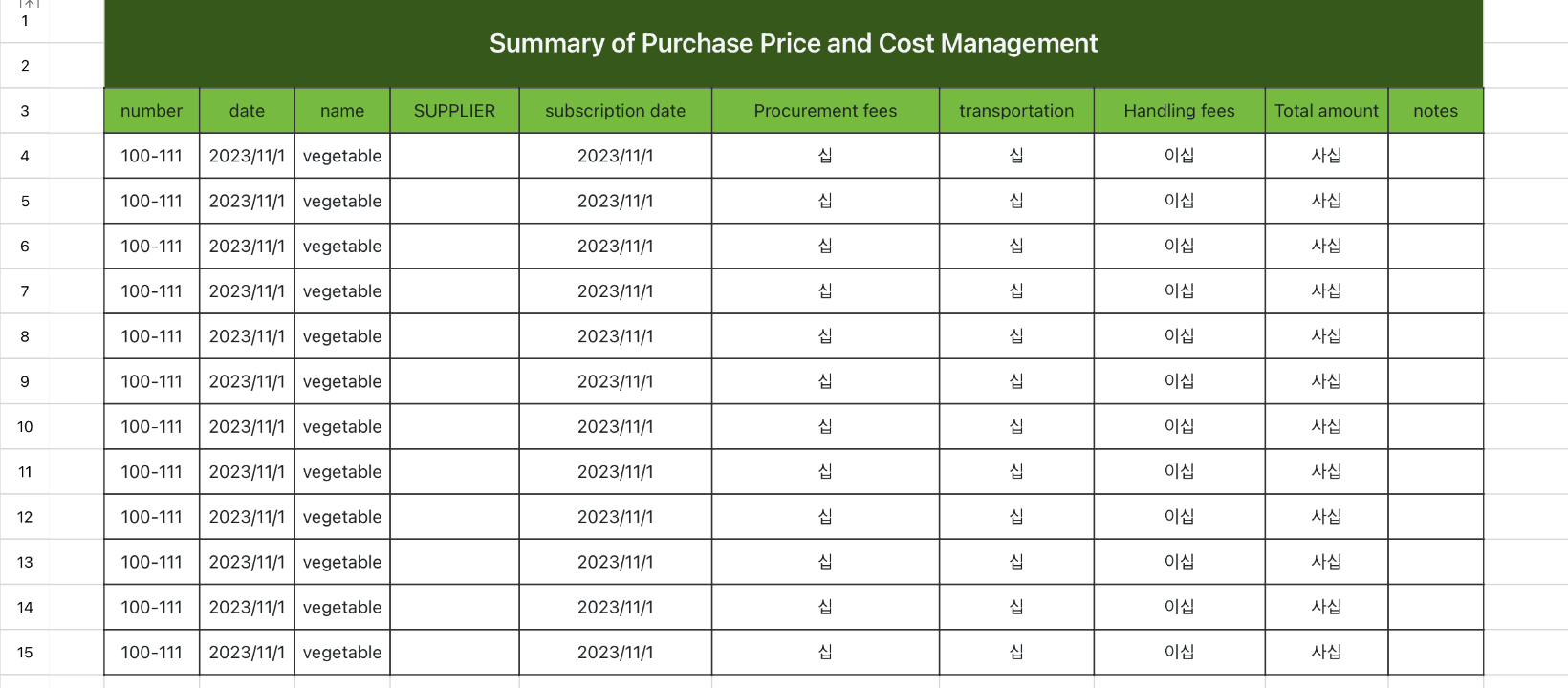Select row header 3
The image size is (1568, 688).
(25, 111)
